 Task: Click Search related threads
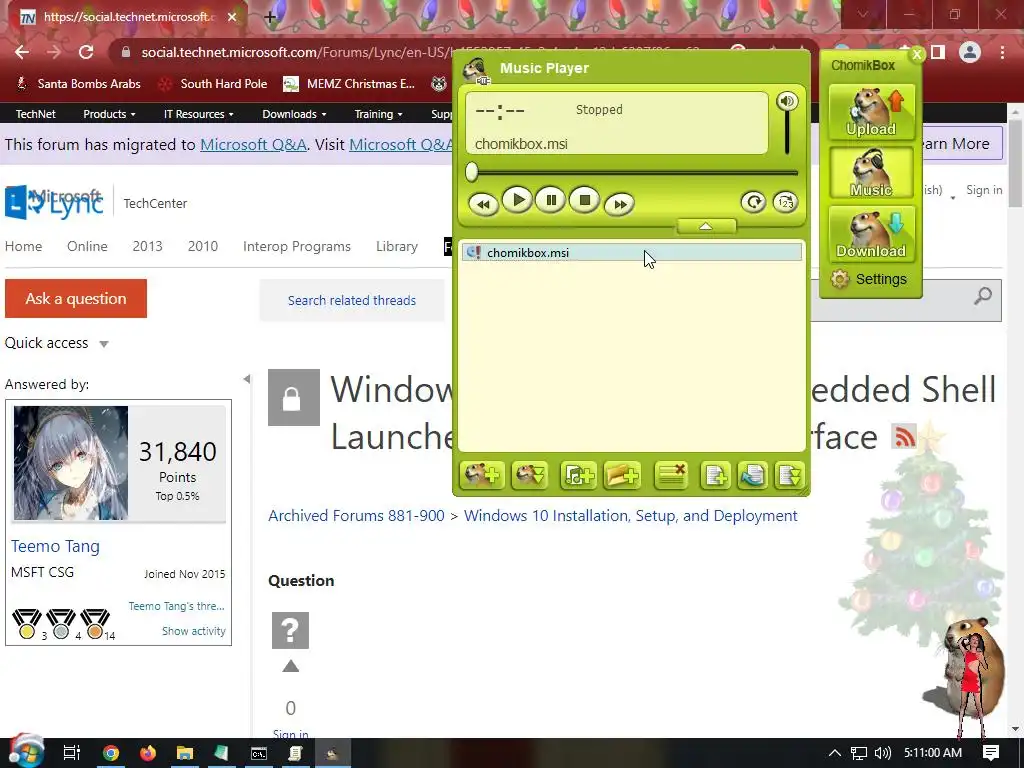(x=352, y=300)
